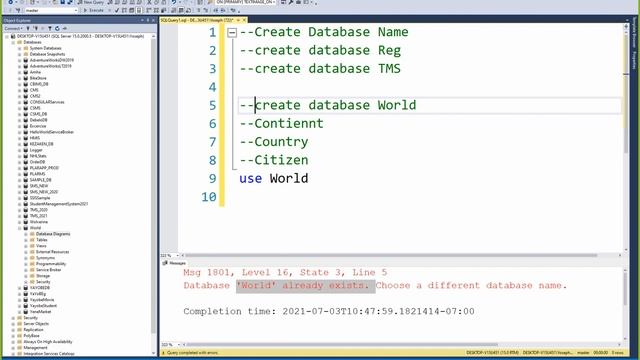Select Synonyms folder under World
640x360 pixels.
[45, 258]
